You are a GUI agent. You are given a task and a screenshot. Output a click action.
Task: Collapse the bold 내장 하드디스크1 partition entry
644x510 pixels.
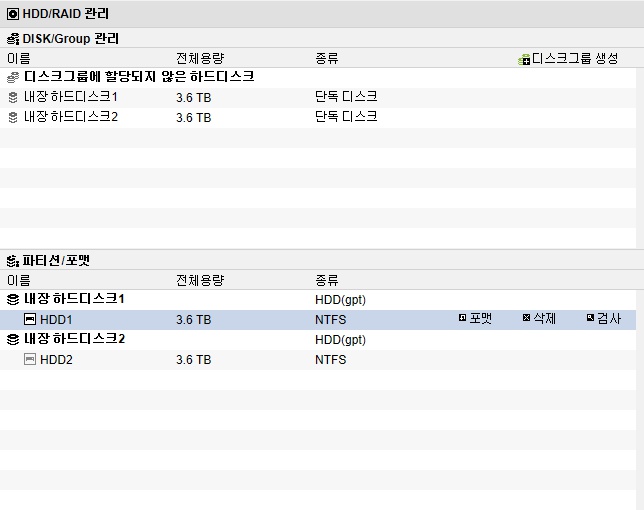(x=66, y=299)
